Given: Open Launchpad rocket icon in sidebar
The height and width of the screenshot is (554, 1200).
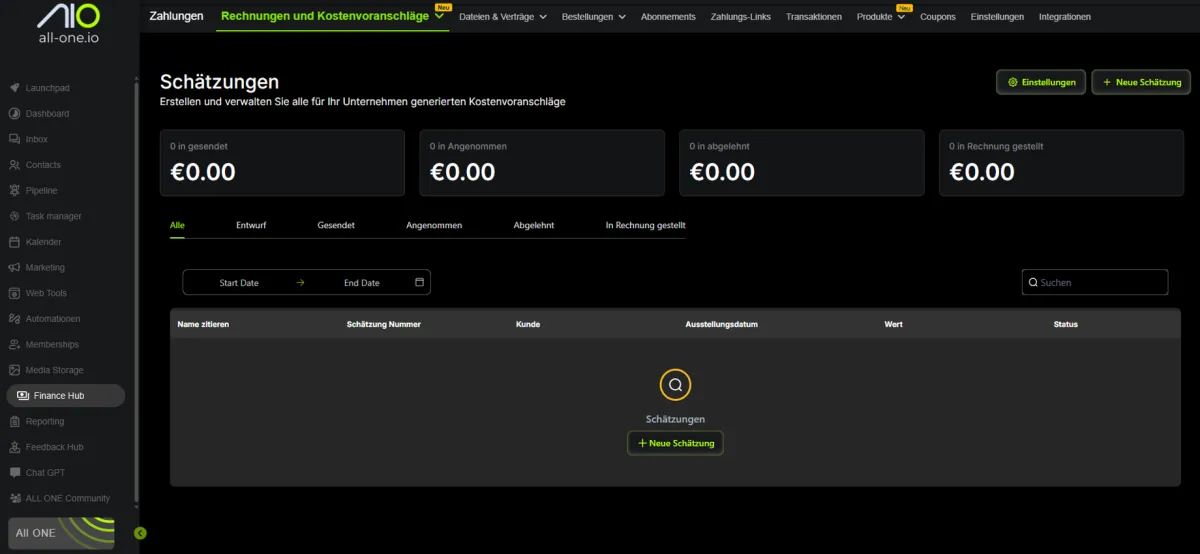Looking at the screenshot, I should click(x=15, y=88).
